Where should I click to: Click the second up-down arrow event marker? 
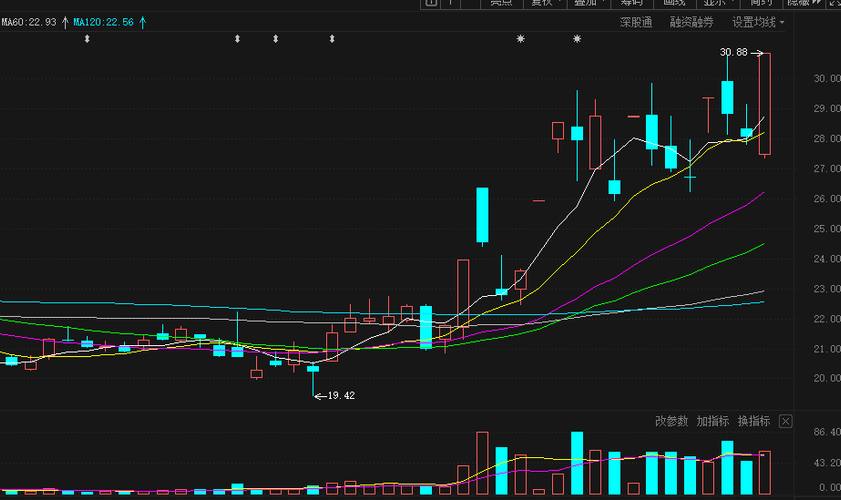237,39
